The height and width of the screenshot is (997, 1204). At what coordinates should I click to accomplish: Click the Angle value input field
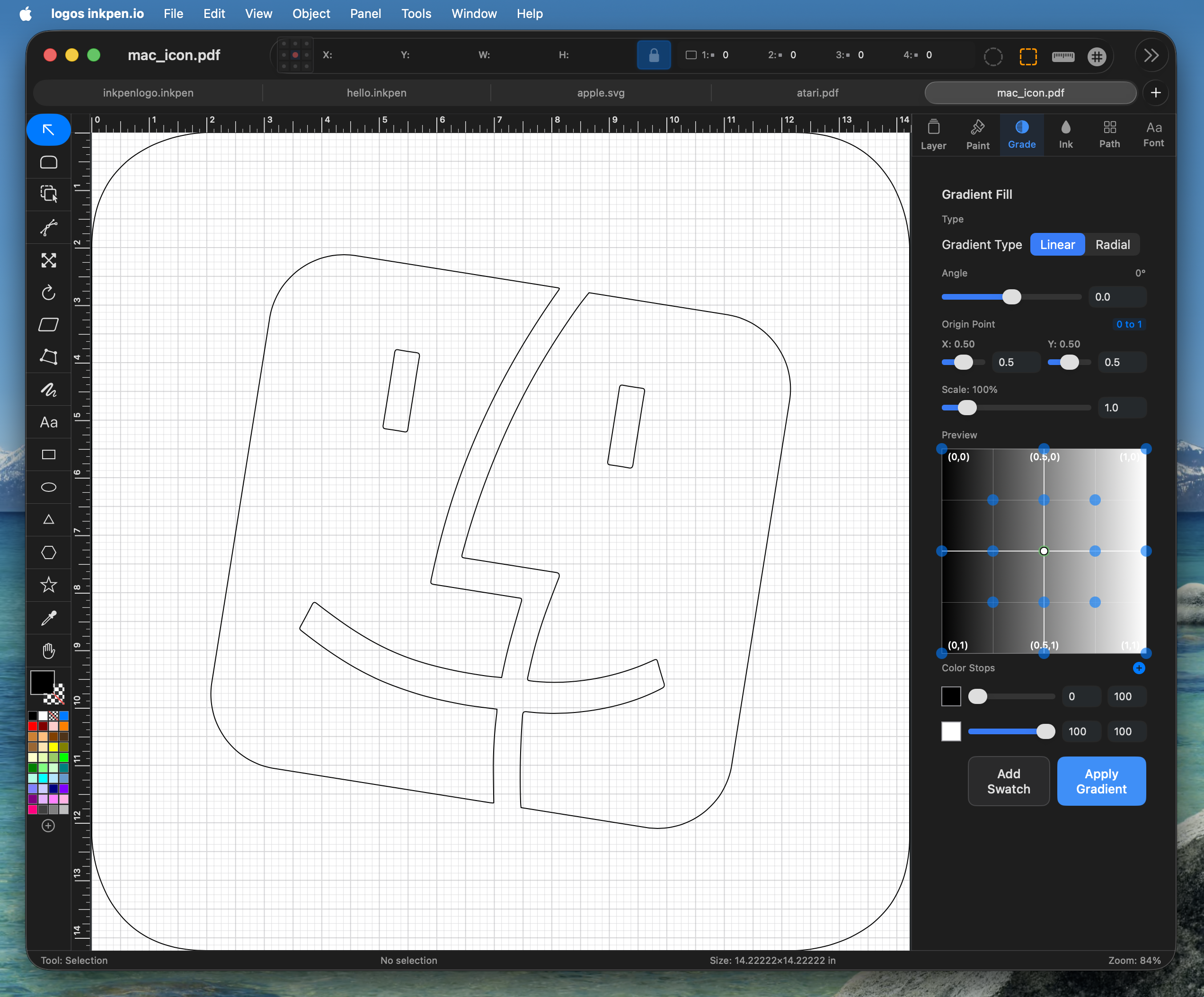tap(1116, 297)
